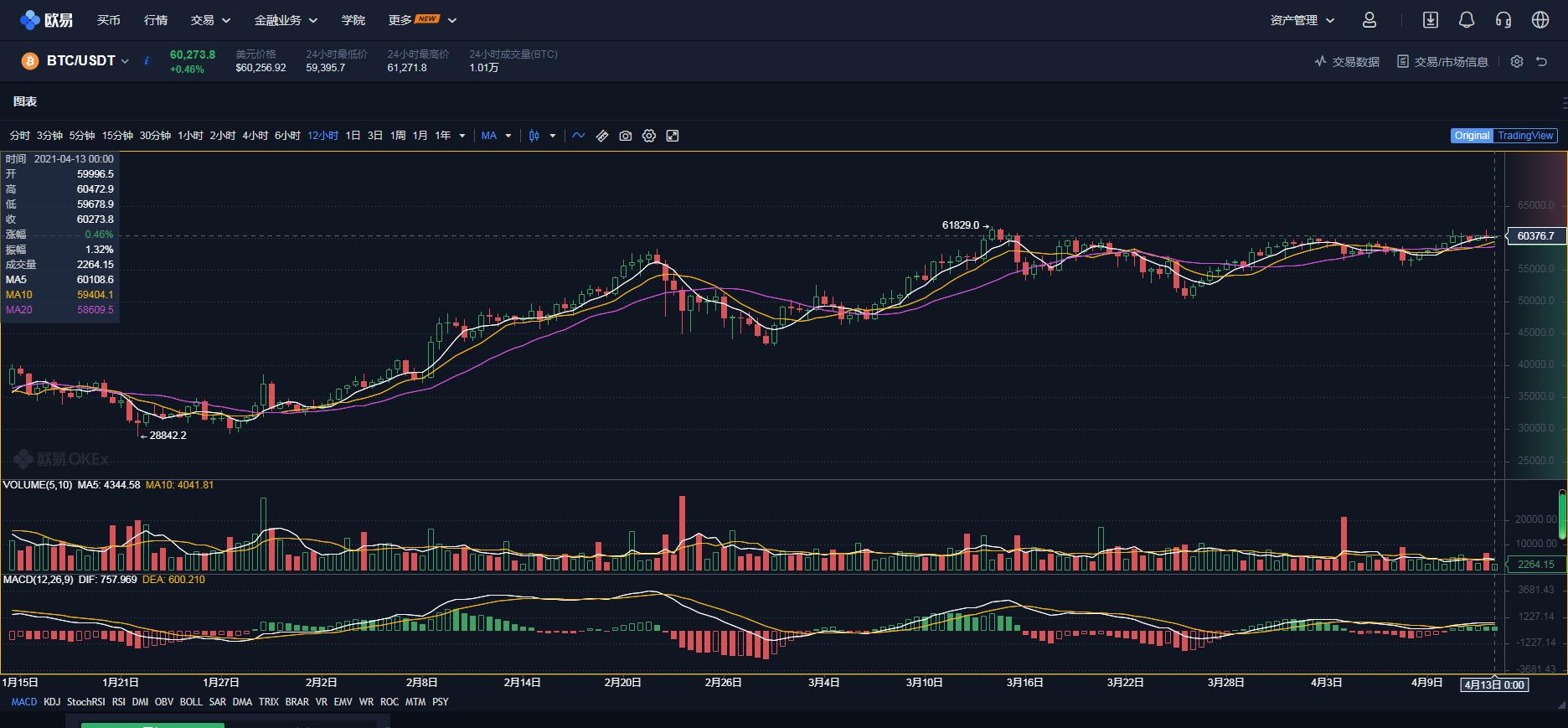Viewport: 1568px width, 728px height.
Task: Open the language globe icon
Action: coord(1540,20)
